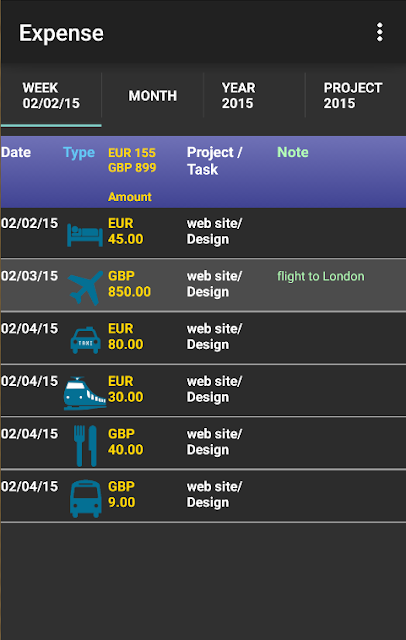
Task: Tap the airplane flight expense icon
Action: click(x=85, y=288)
